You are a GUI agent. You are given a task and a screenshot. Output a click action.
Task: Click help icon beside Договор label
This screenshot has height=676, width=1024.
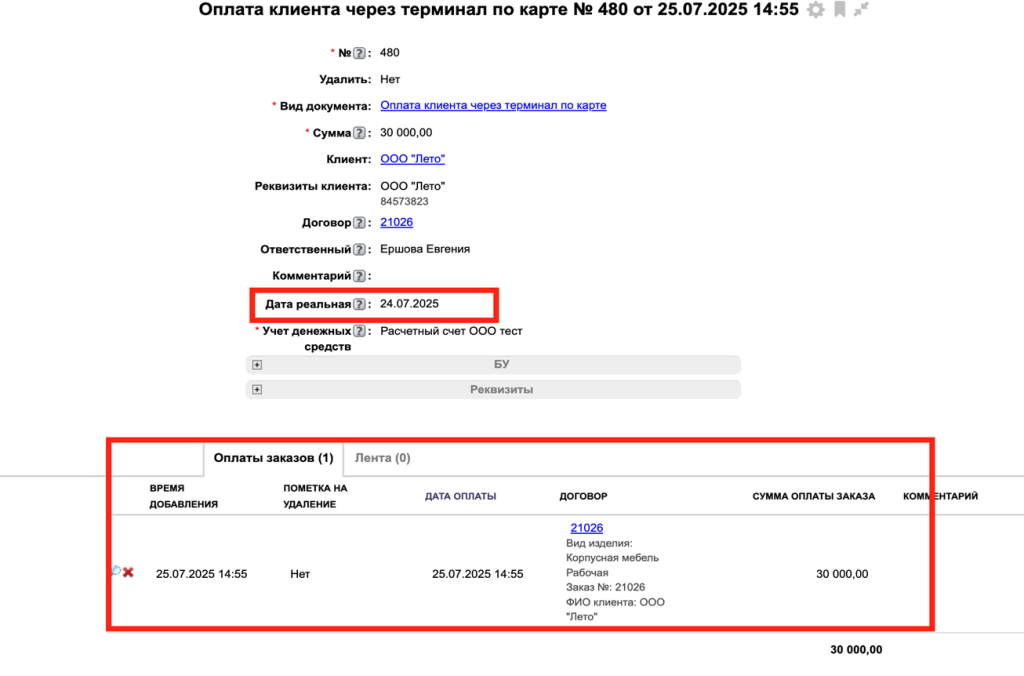coord(360,223)
